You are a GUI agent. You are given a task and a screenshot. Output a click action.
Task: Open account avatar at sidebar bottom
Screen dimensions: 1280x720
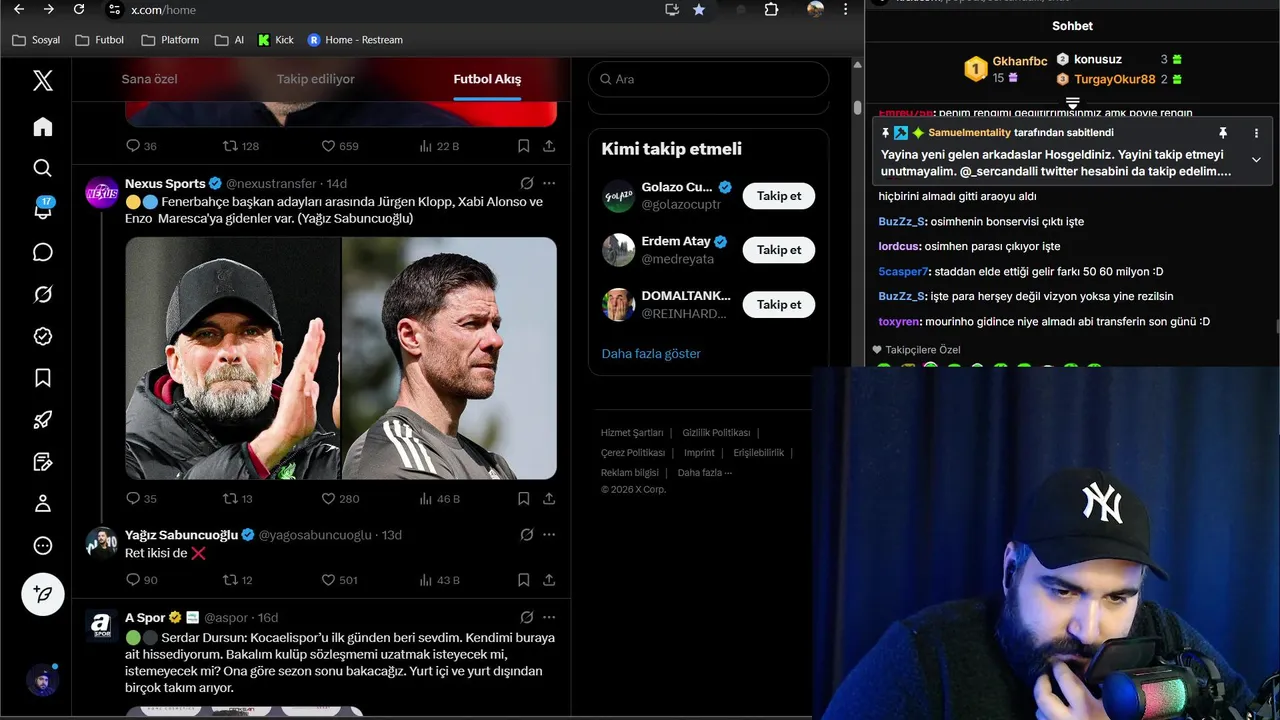tap(42, 681)
